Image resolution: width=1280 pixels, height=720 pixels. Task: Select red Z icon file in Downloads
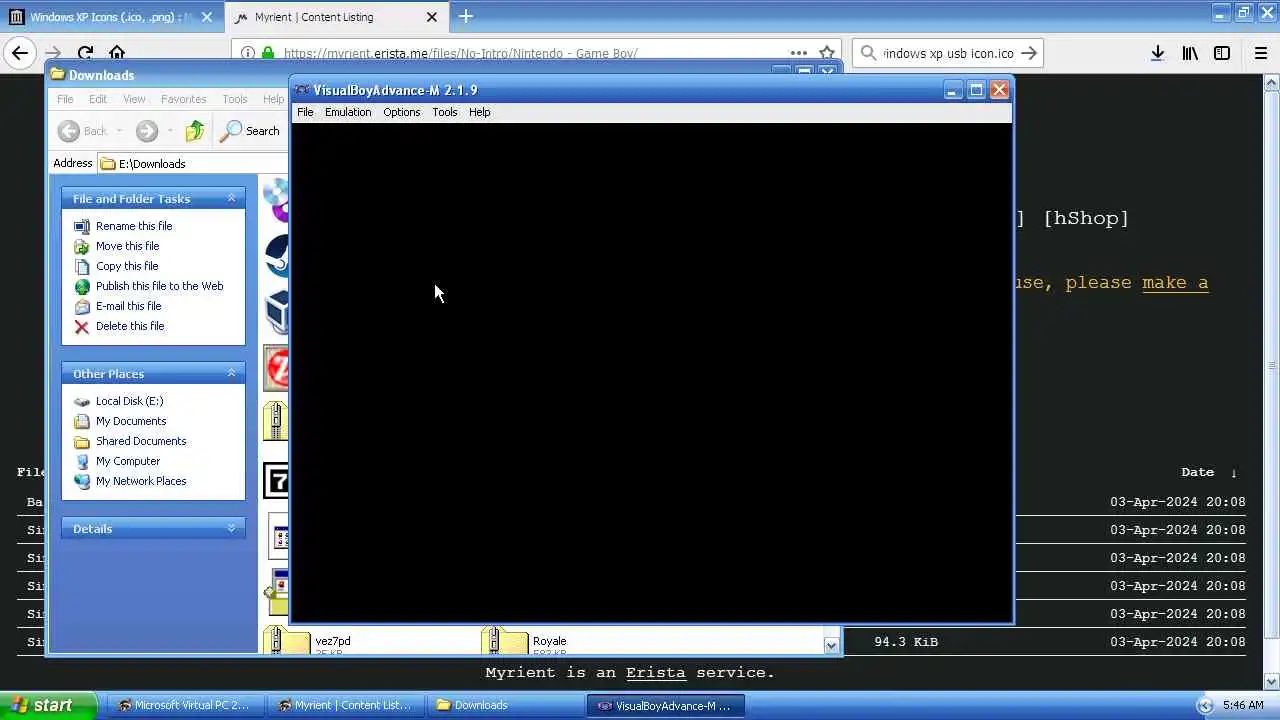point(276,368)
